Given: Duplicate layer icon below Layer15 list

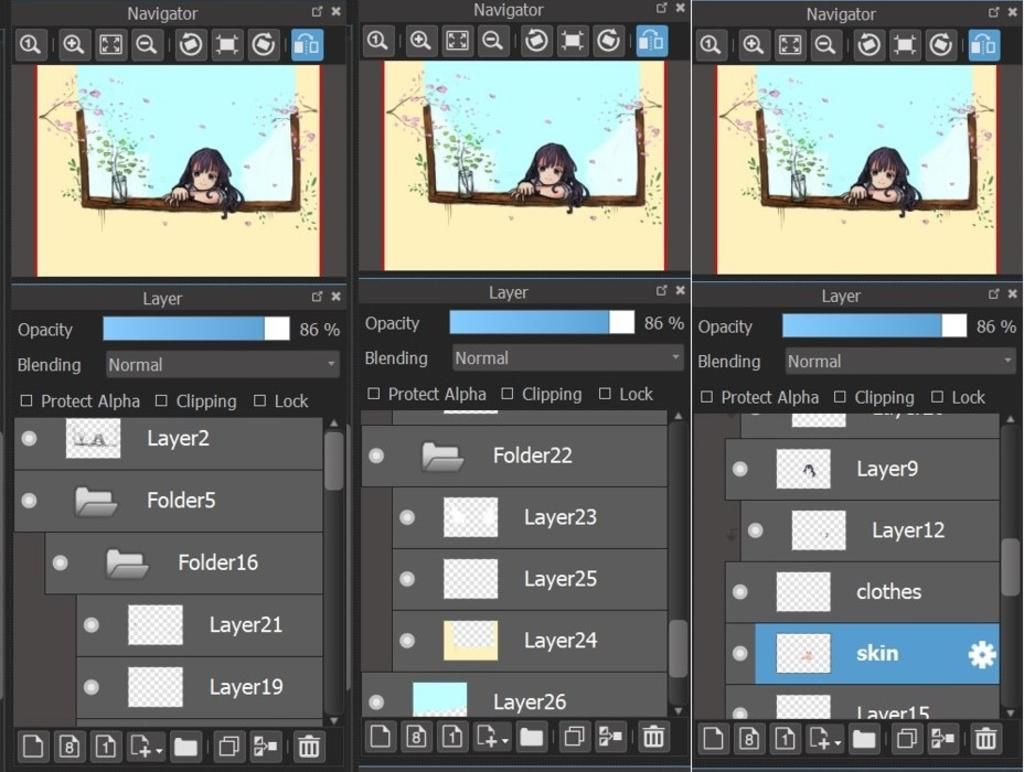Looking at the screenshot, I should [906, 739].
